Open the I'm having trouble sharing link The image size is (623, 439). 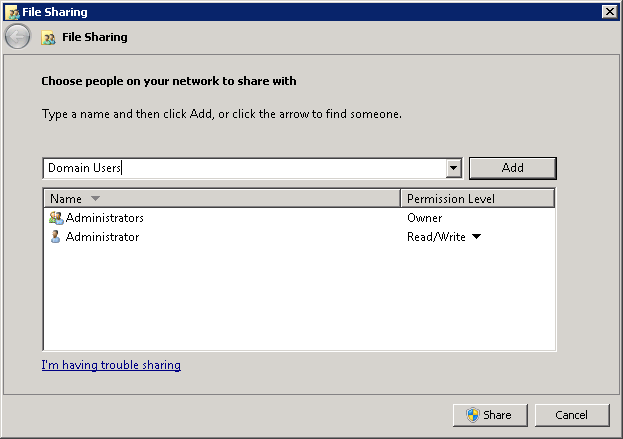click(111, 365)
